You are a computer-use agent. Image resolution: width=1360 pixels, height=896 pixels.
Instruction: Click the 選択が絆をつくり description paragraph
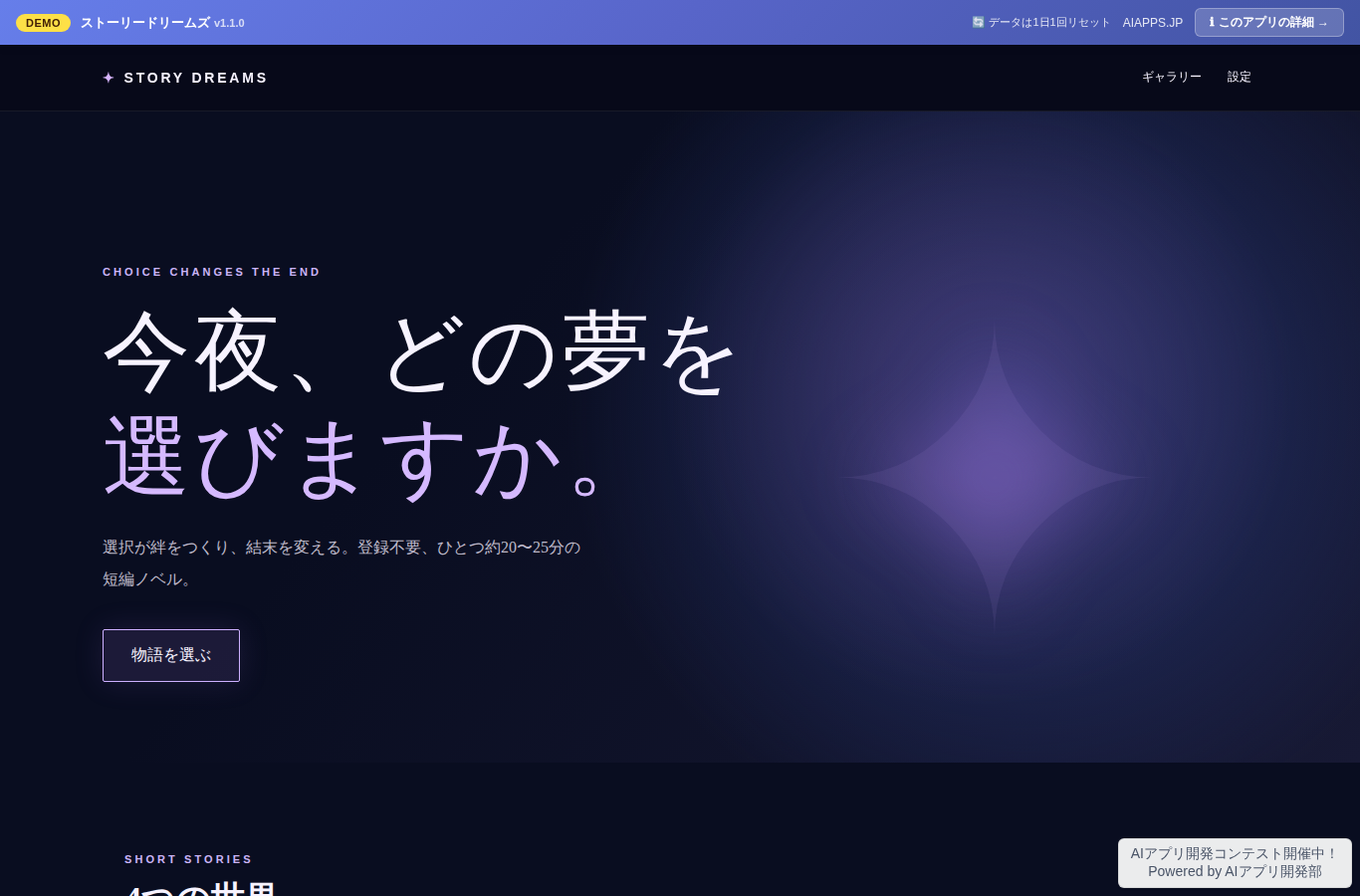(x=341, y=562)
